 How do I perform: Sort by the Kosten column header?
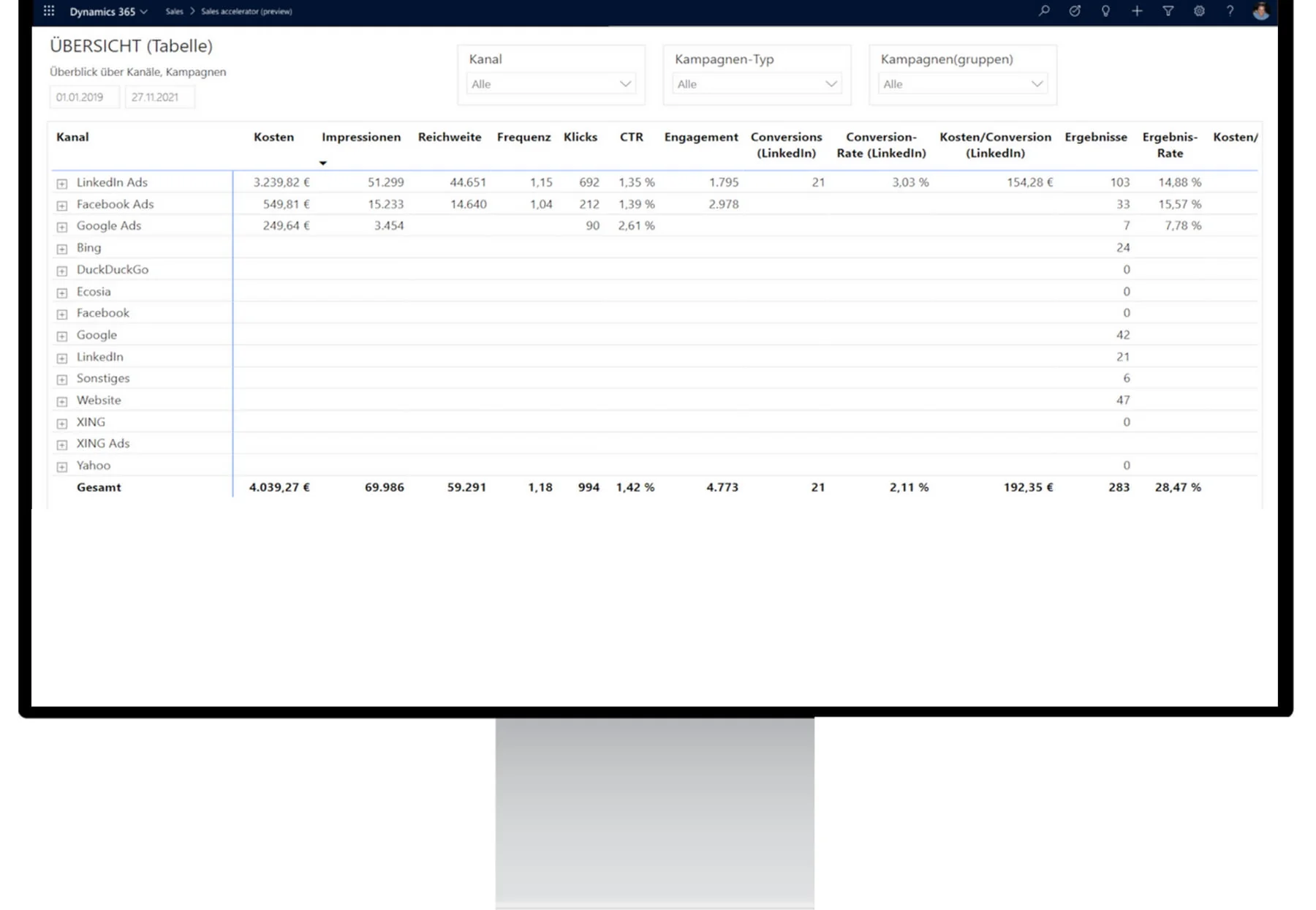point(273,137)
